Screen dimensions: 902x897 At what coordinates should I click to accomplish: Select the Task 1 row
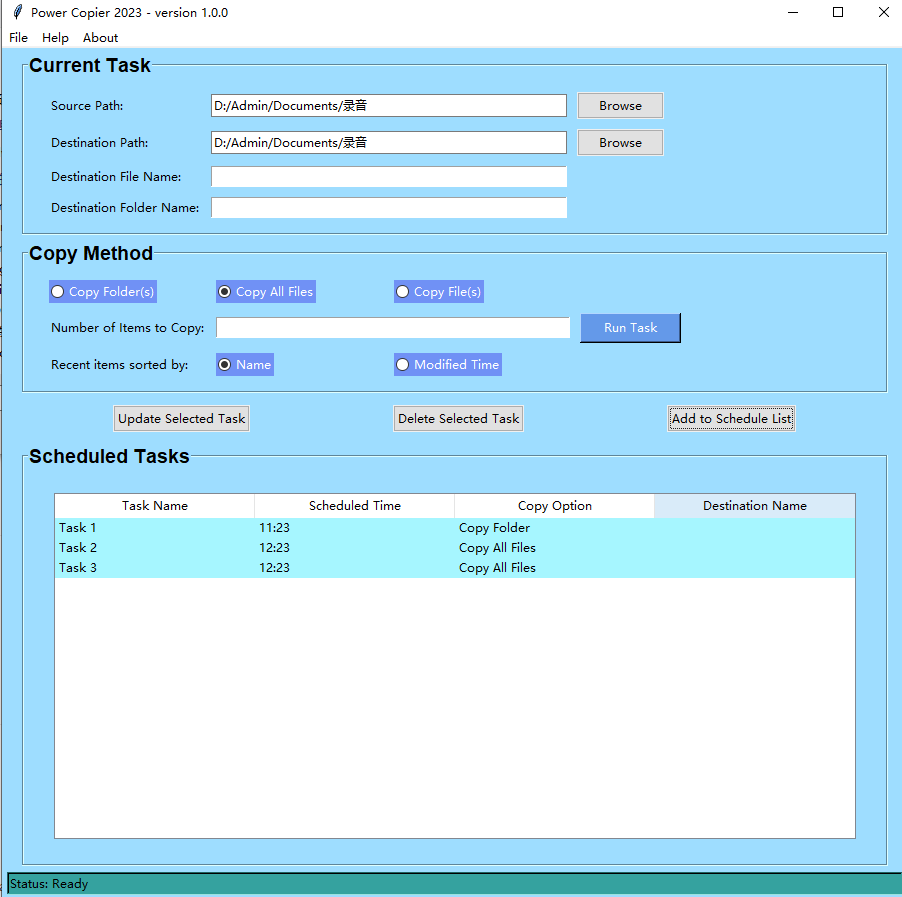(x=455, y=528)
